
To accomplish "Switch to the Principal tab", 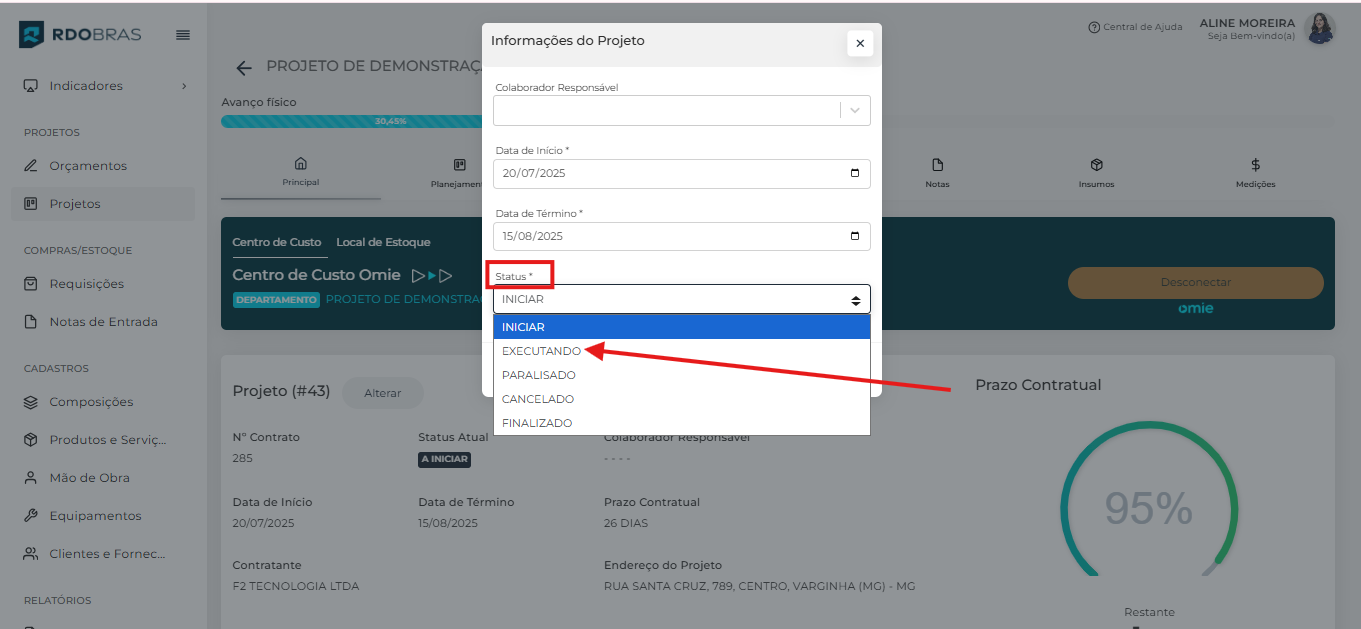I will pyautogui.click(x=300, y=171).
